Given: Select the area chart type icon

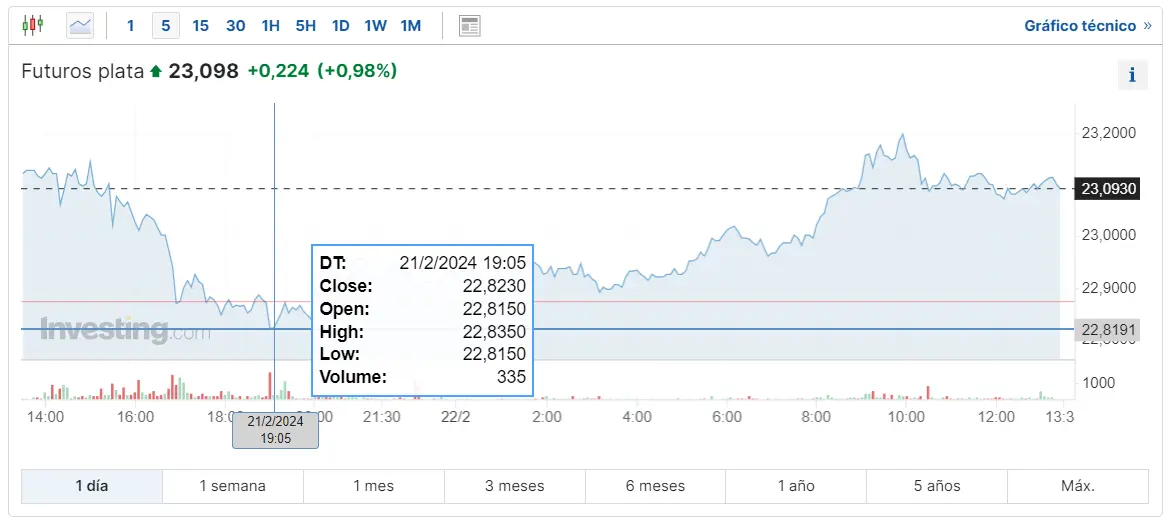Looking at the screenshot, I should pyautogui.click(x=80, y=25).
